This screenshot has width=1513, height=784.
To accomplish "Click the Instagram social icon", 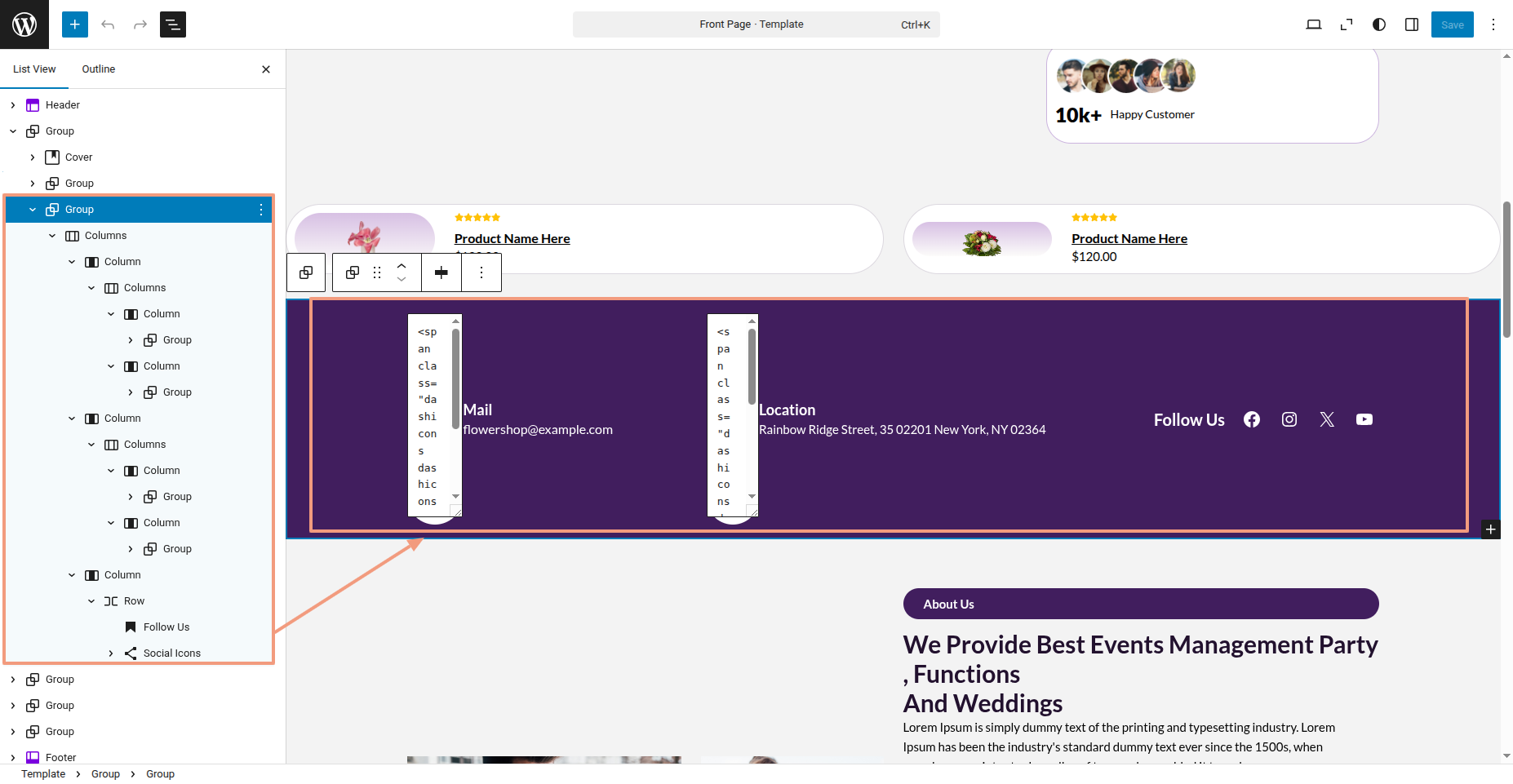I will (1289, 419).
